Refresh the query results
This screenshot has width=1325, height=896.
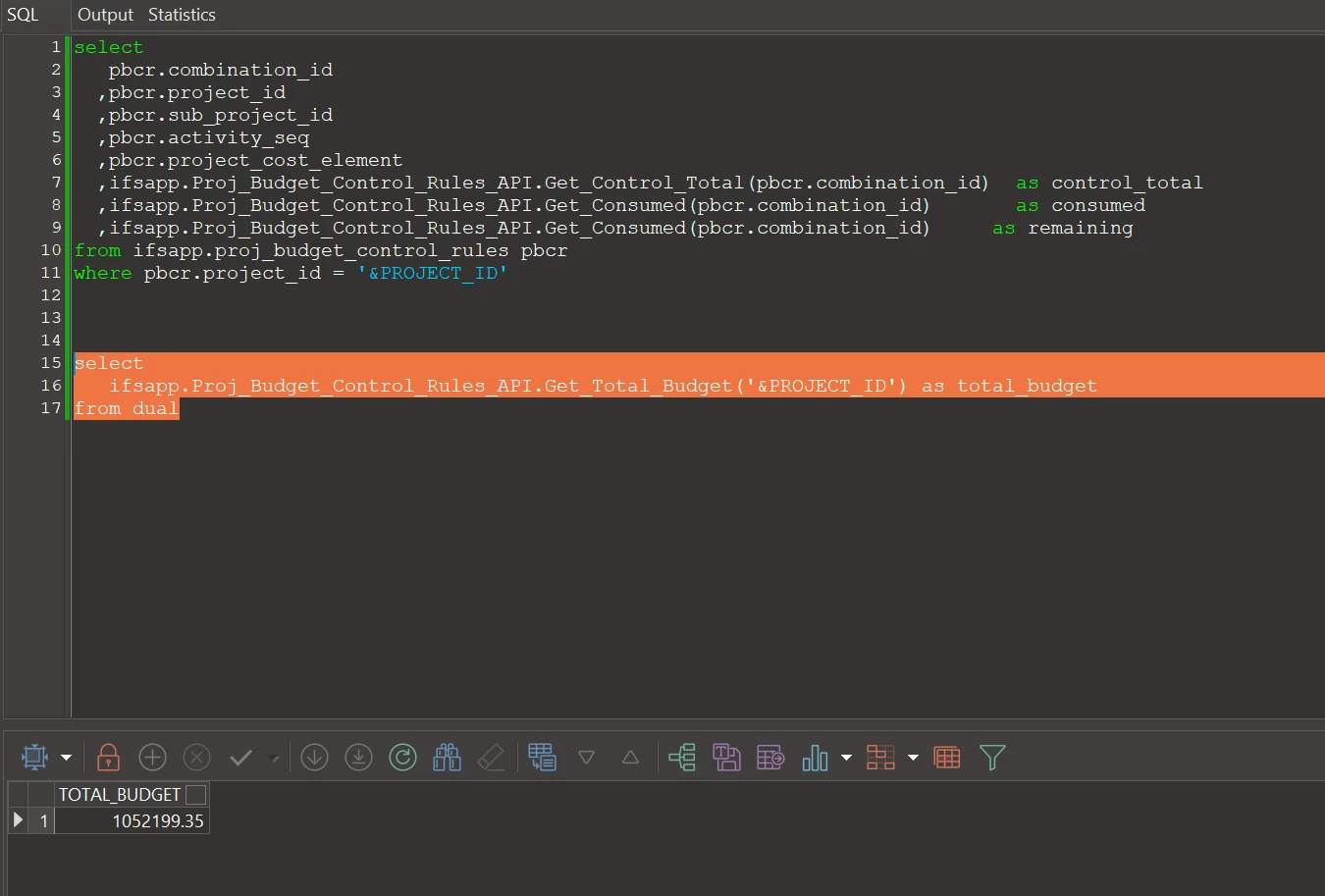[403, 758]
